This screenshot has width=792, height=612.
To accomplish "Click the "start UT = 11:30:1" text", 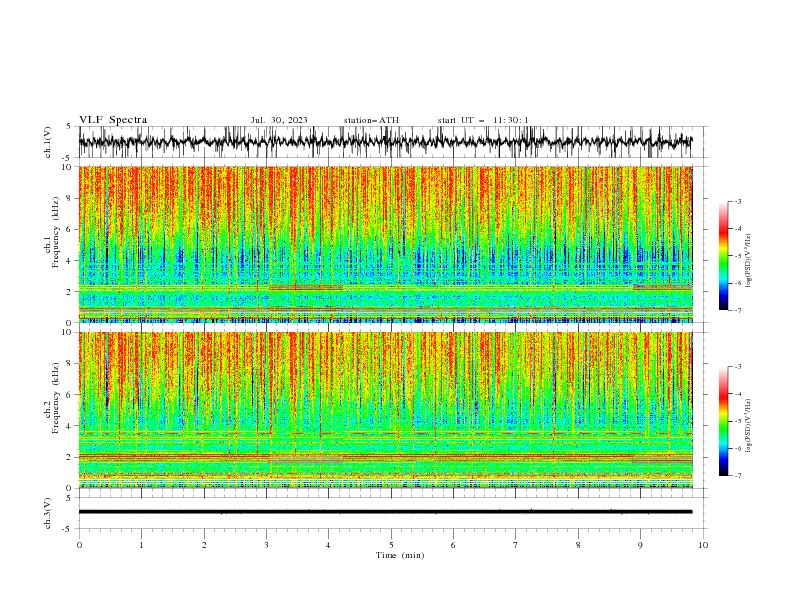I will coord(483,120).
